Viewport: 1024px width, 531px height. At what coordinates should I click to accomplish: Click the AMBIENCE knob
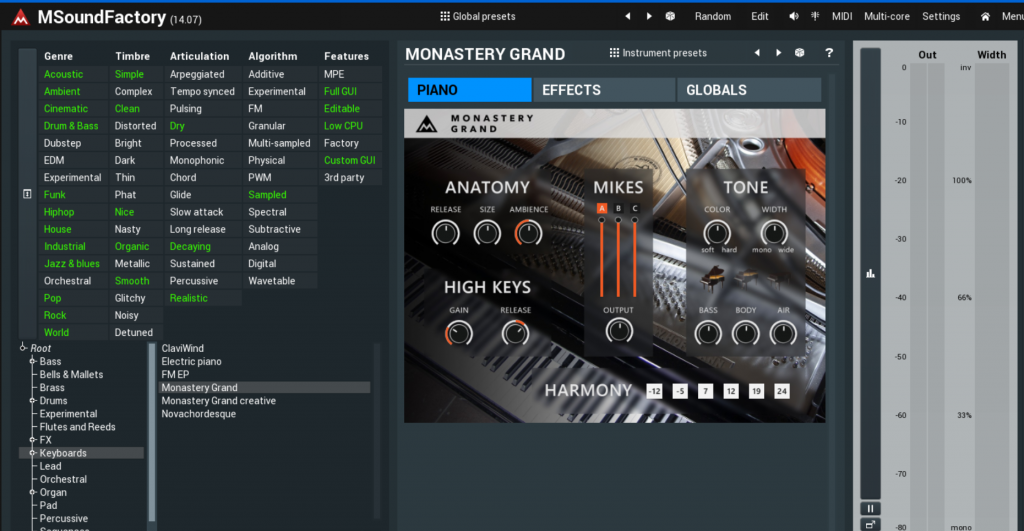[x=528, y=233]
